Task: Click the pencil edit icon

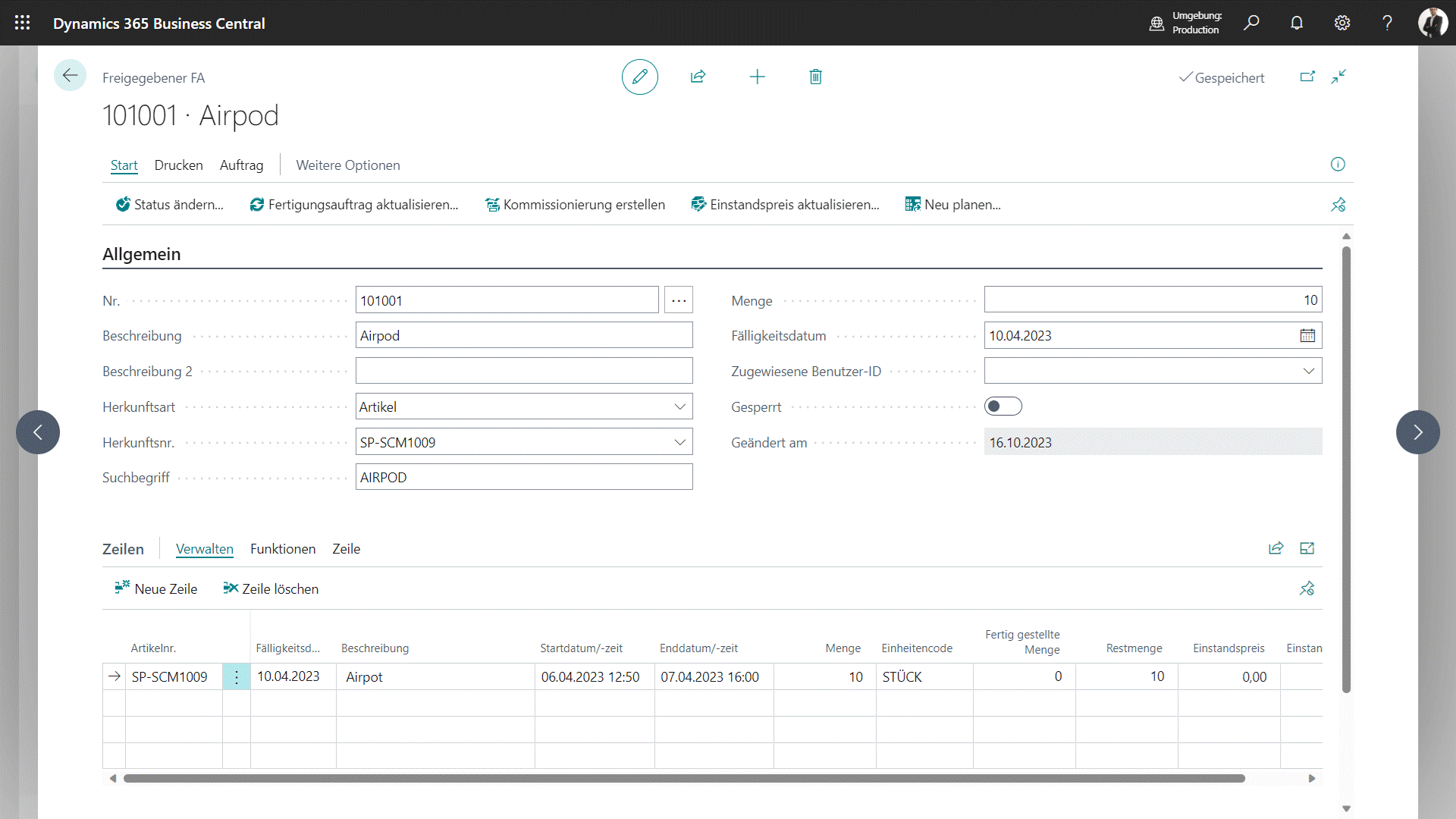Action: click(x=639, y=77)
